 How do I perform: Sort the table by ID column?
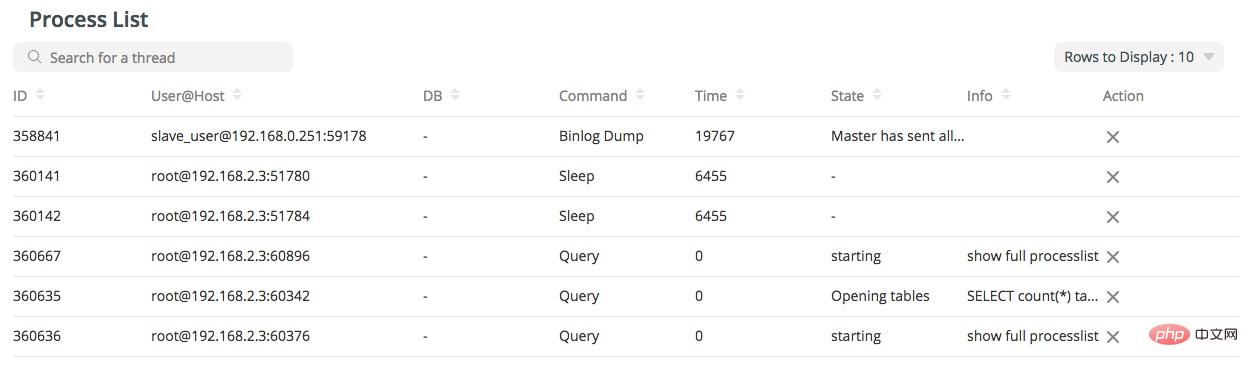40,95
